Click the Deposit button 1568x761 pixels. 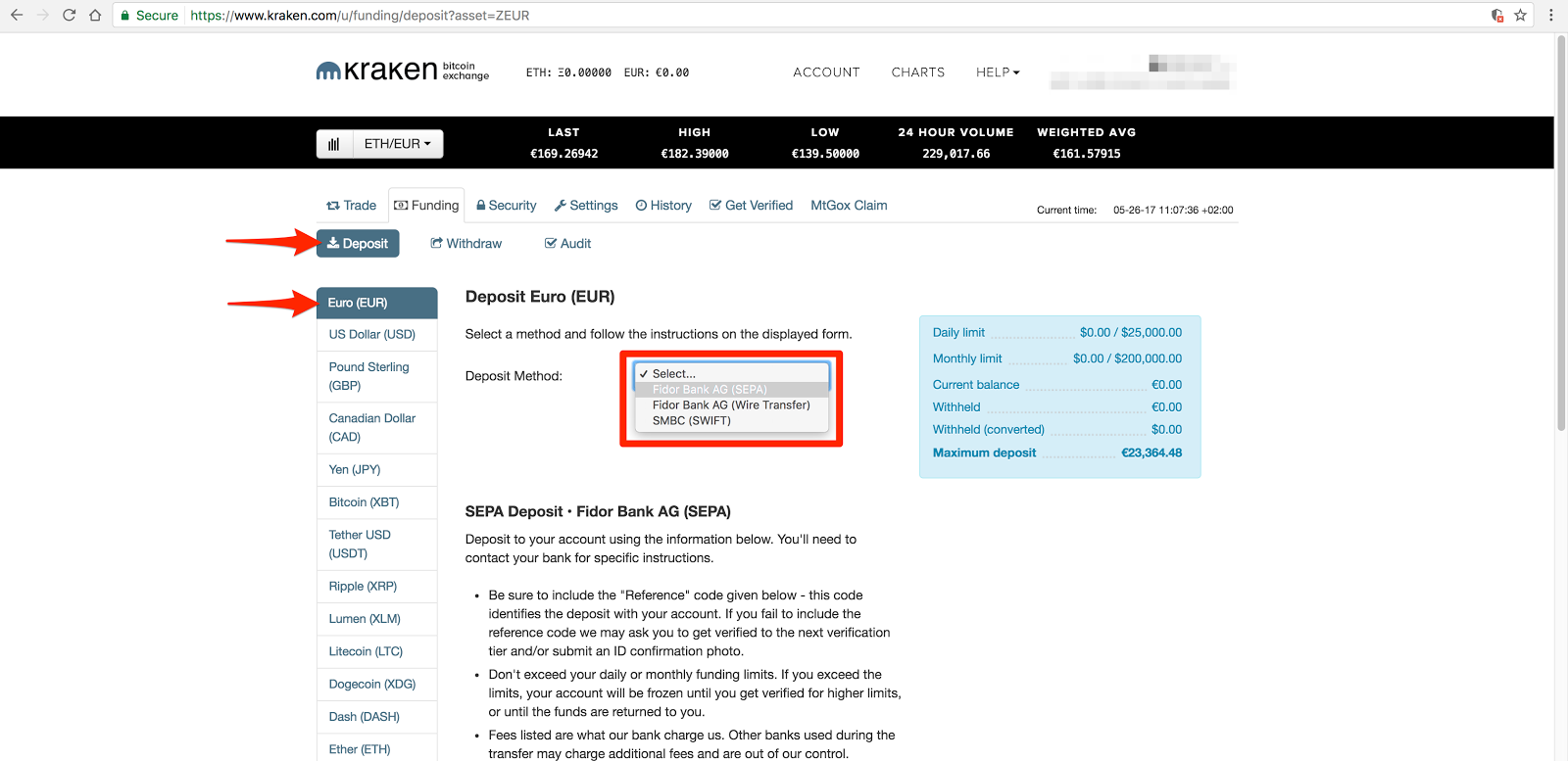pos(358,243)
